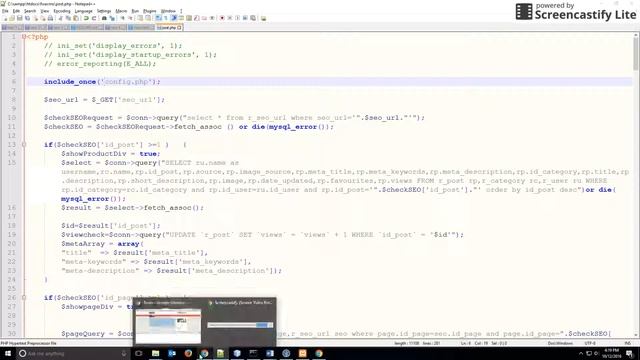The width and height of the screenshot is (640, 360).
Task: Click the Play macro toolbar icon
Action: click(237, 18)
